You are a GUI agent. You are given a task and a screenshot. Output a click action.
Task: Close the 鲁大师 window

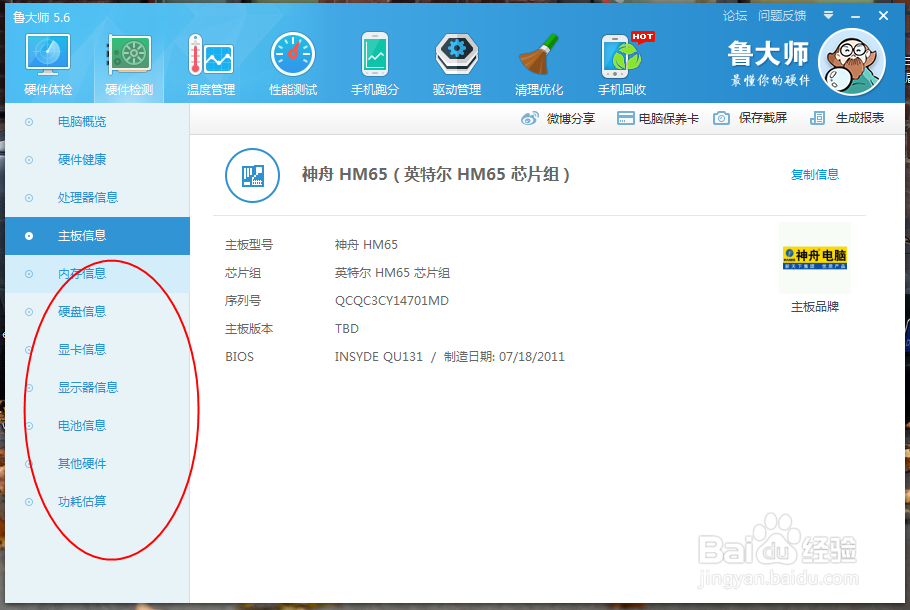(x=883, y=16)
